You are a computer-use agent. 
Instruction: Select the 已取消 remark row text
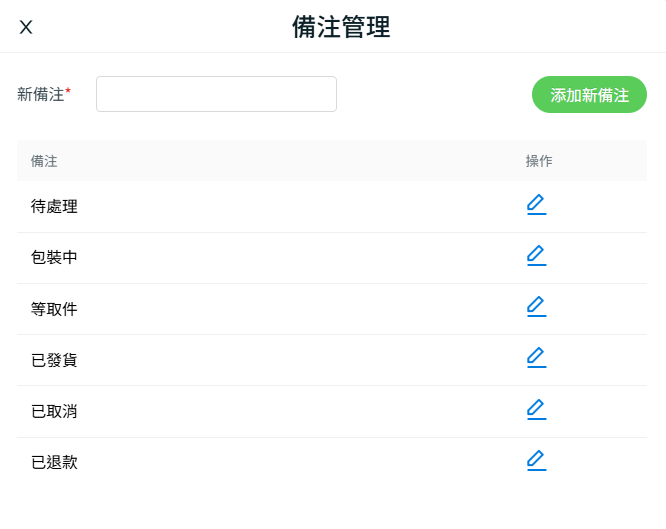[54, 411]
